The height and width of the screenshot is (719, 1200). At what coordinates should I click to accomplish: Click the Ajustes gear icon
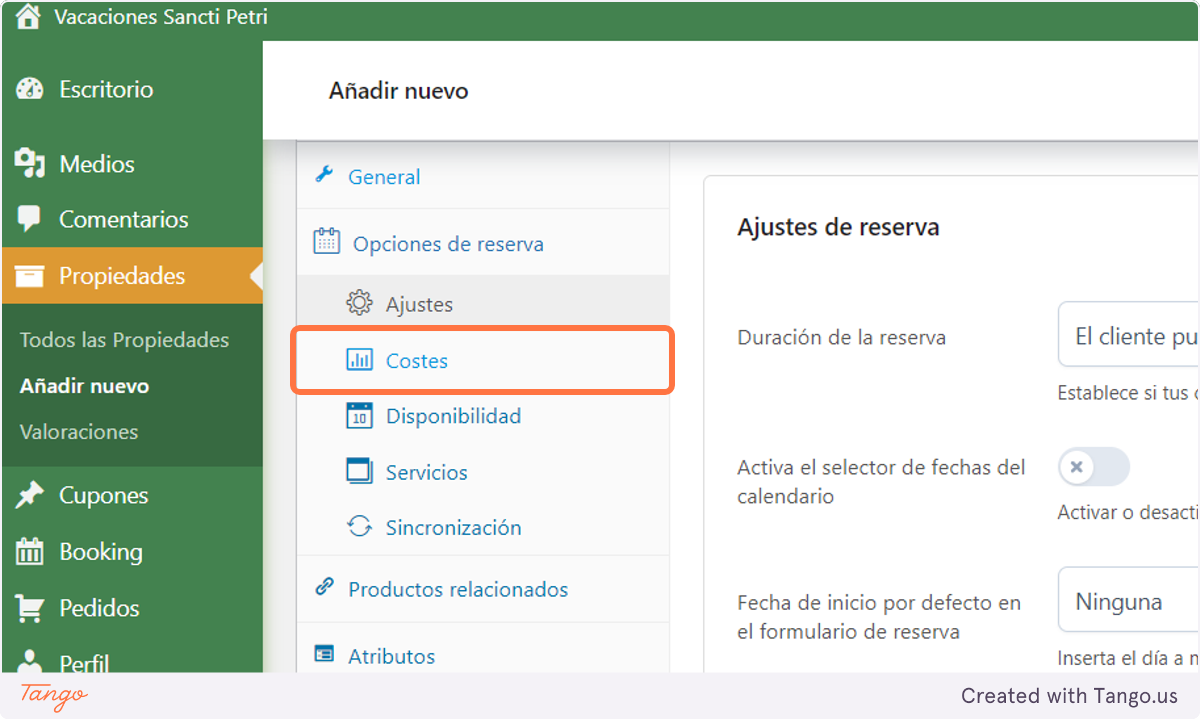[x=359, y=303]
